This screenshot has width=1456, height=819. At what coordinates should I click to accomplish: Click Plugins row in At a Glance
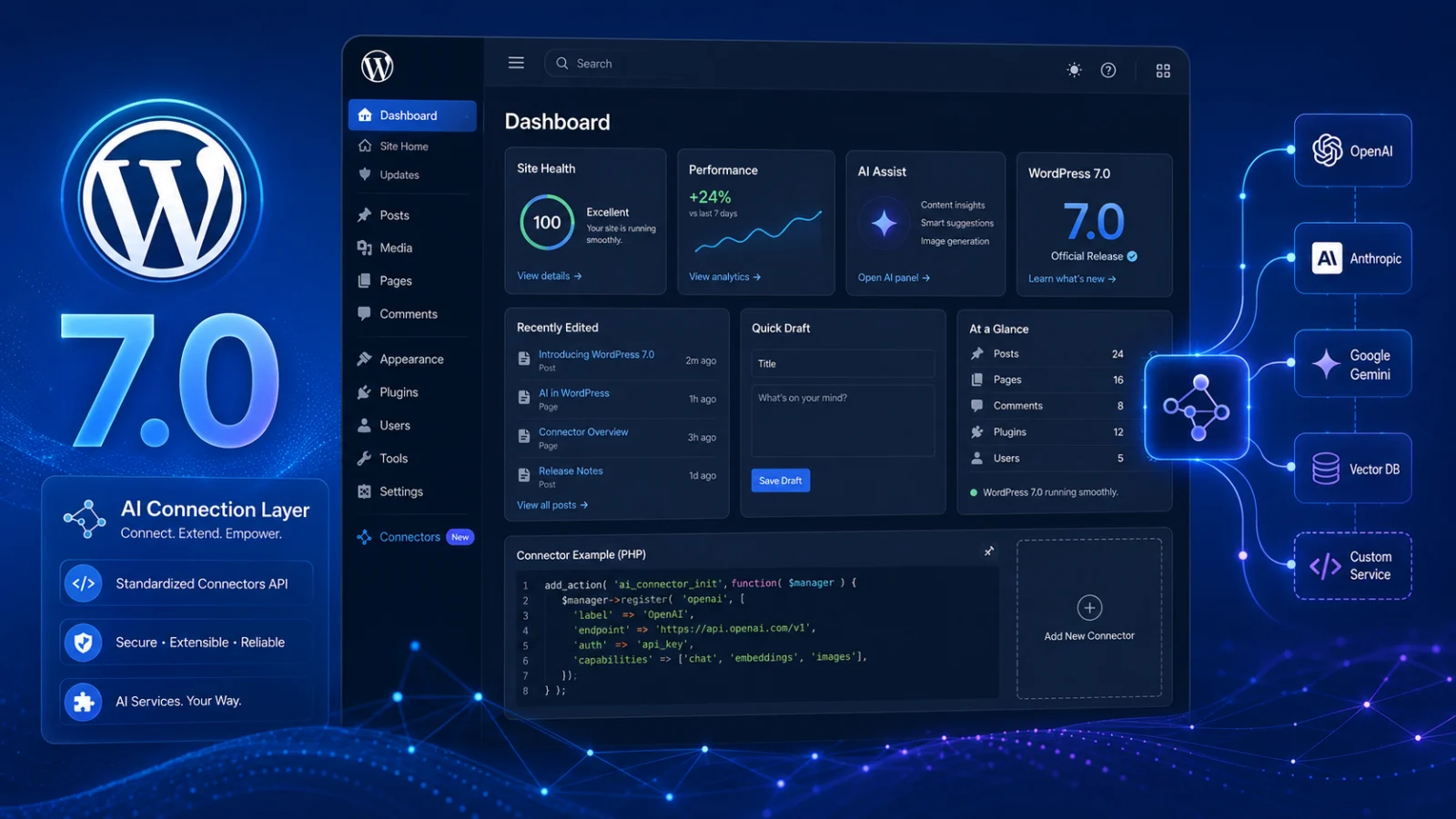pyautogui.click(x=1047, y=432)
